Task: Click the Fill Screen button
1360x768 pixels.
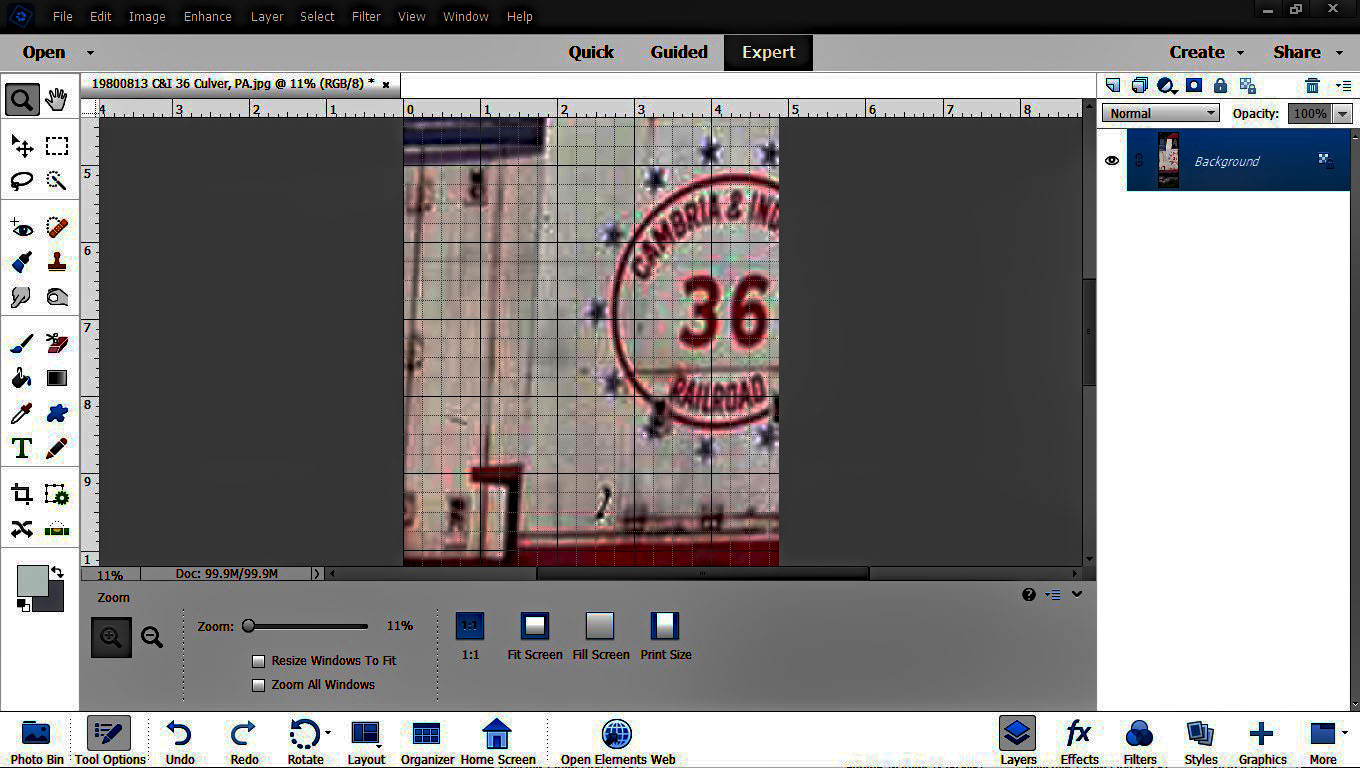Action: click(x=600, y=626)
